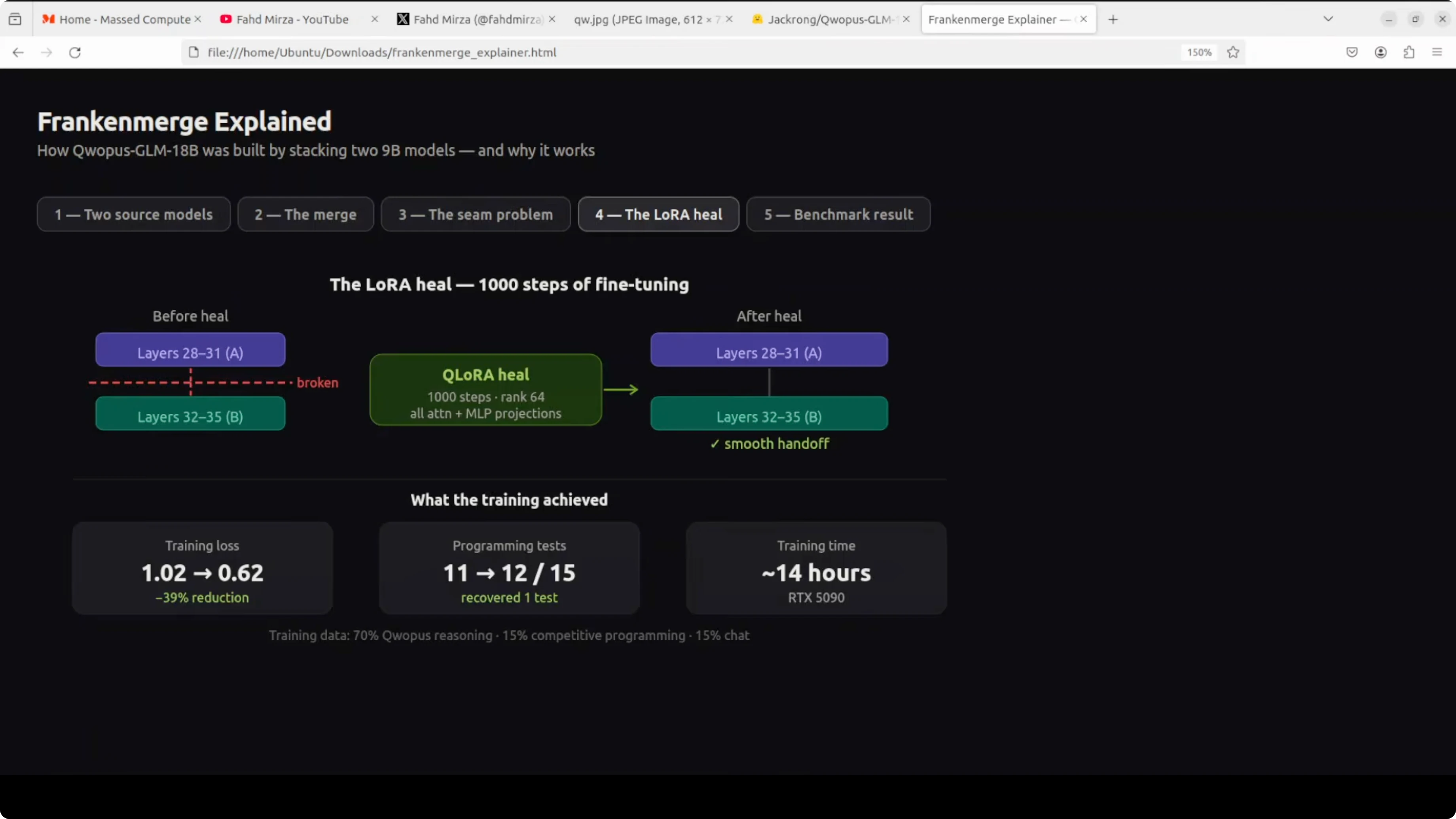Click the green QLoRA heal box
1456x819 pixels.
[485, 389]
